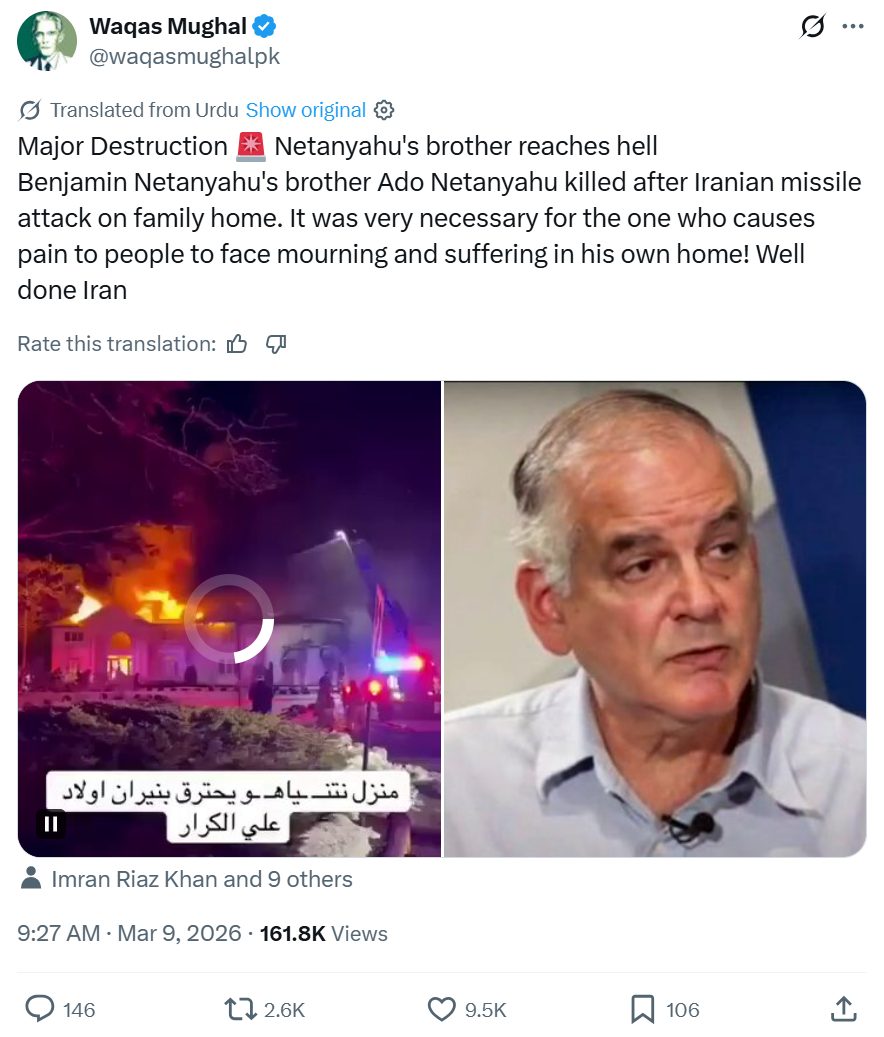The image size is (884, 1037).
Task: Rate translation with thumbs down
Action: pyautogui.click(x=276, y=344)
